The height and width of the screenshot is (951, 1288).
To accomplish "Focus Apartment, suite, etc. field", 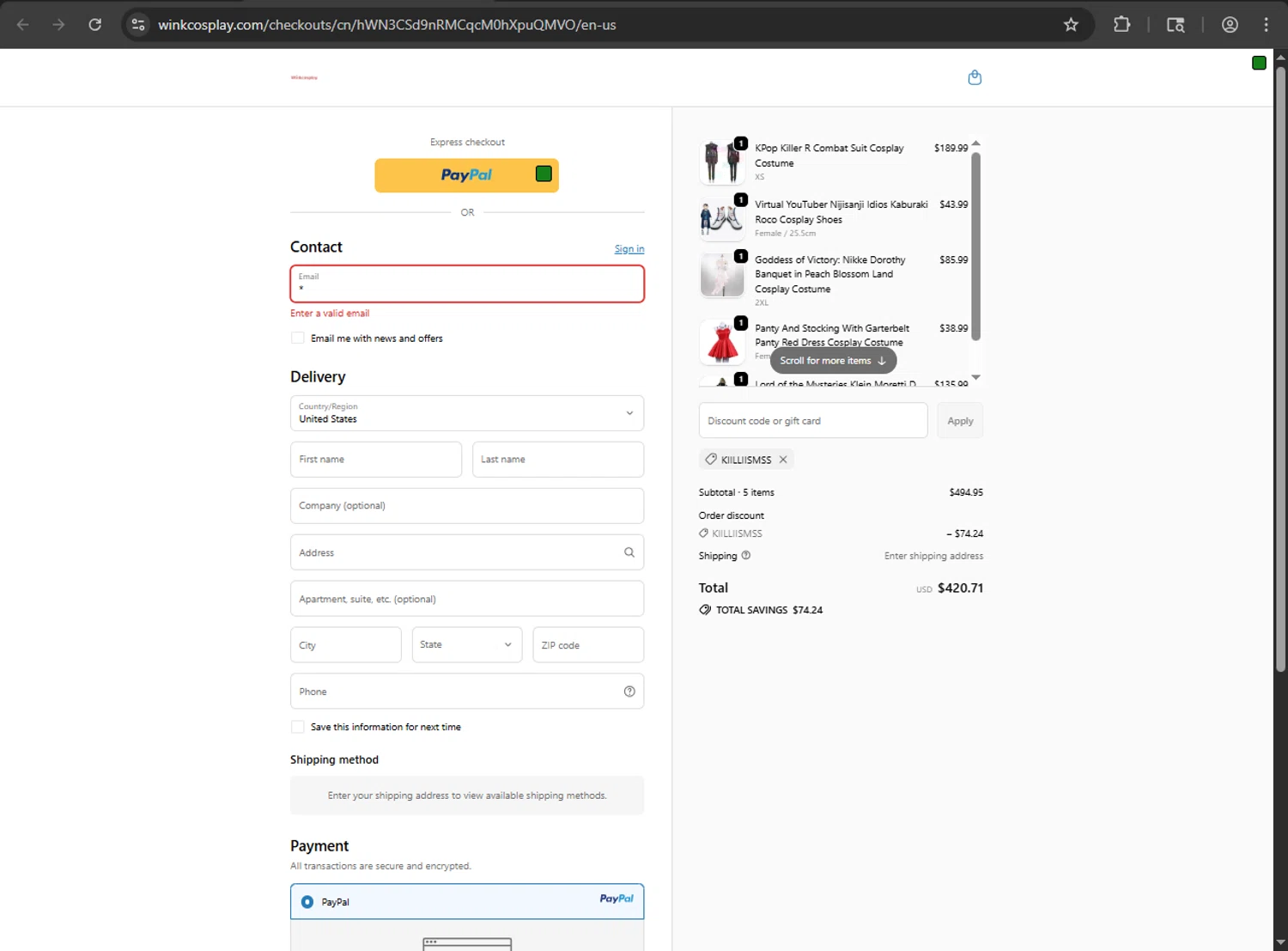I will tap(467, 599).
